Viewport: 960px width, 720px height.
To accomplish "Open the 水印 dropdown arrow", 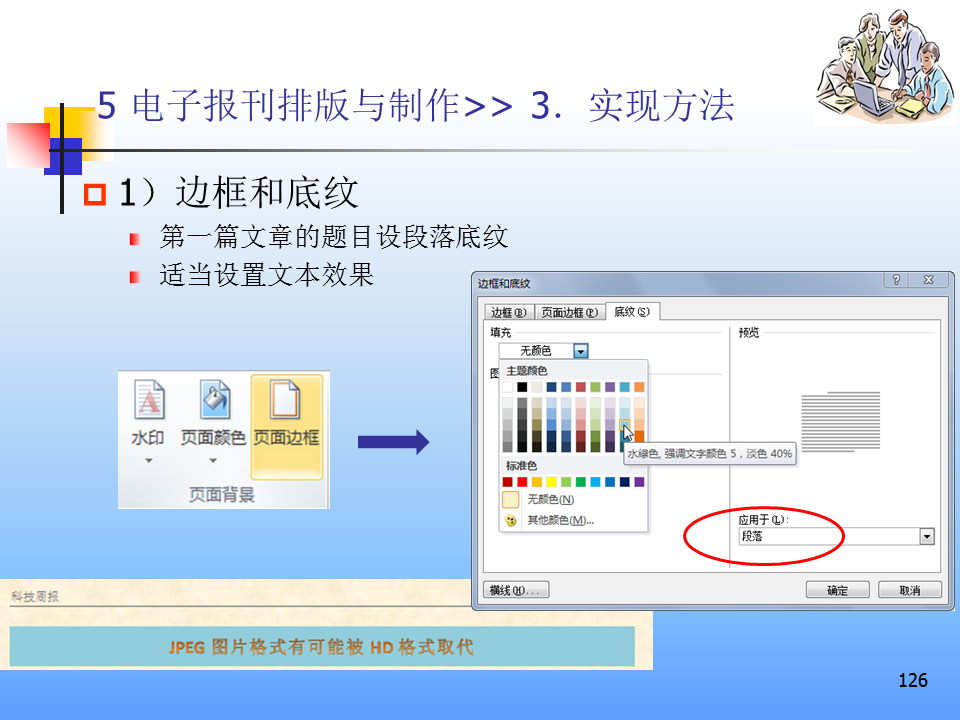I will 148,460.
